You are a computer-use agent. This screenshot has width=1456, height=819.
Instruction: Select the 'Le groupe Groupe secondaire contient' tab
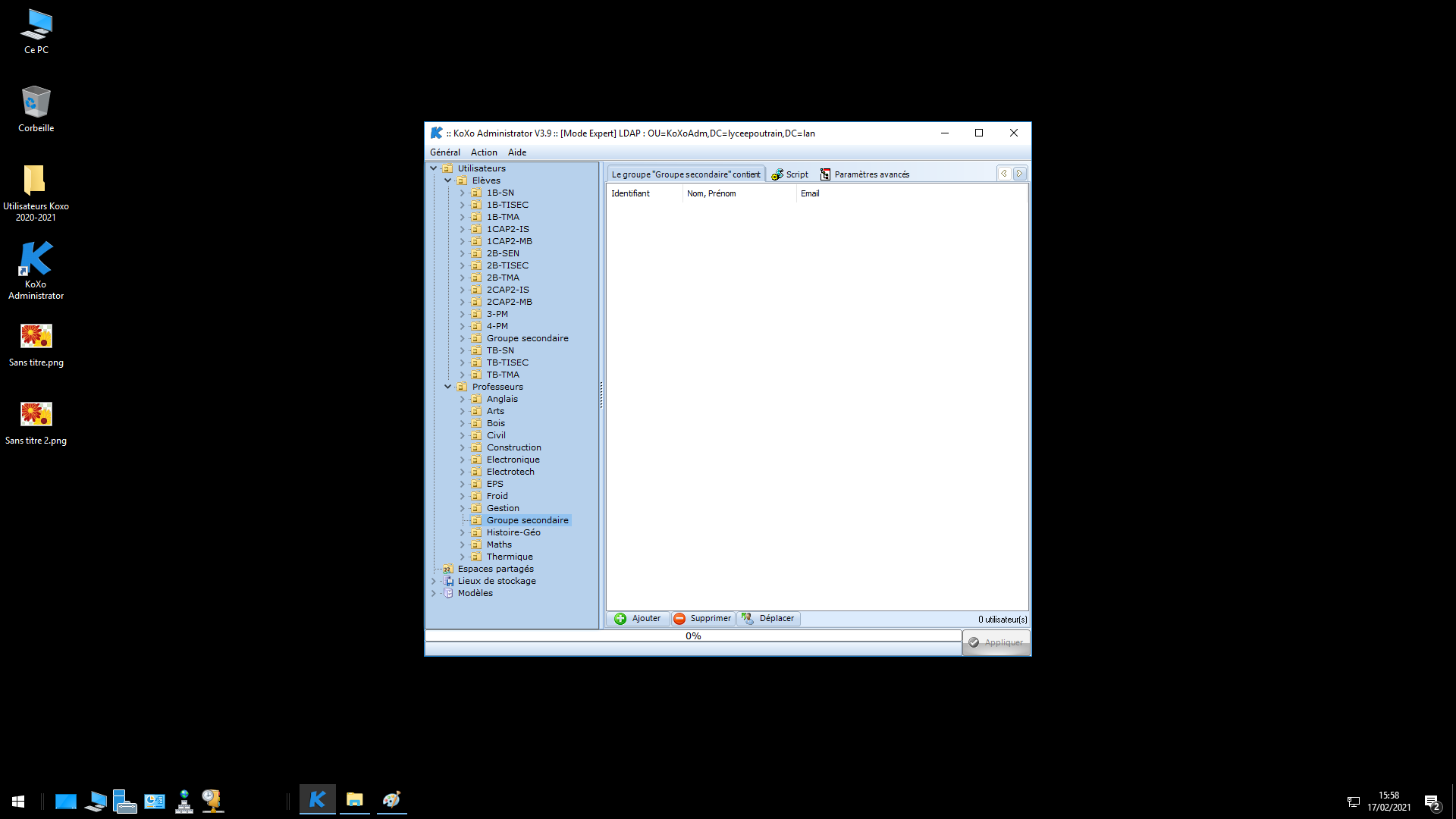[686, 174]
